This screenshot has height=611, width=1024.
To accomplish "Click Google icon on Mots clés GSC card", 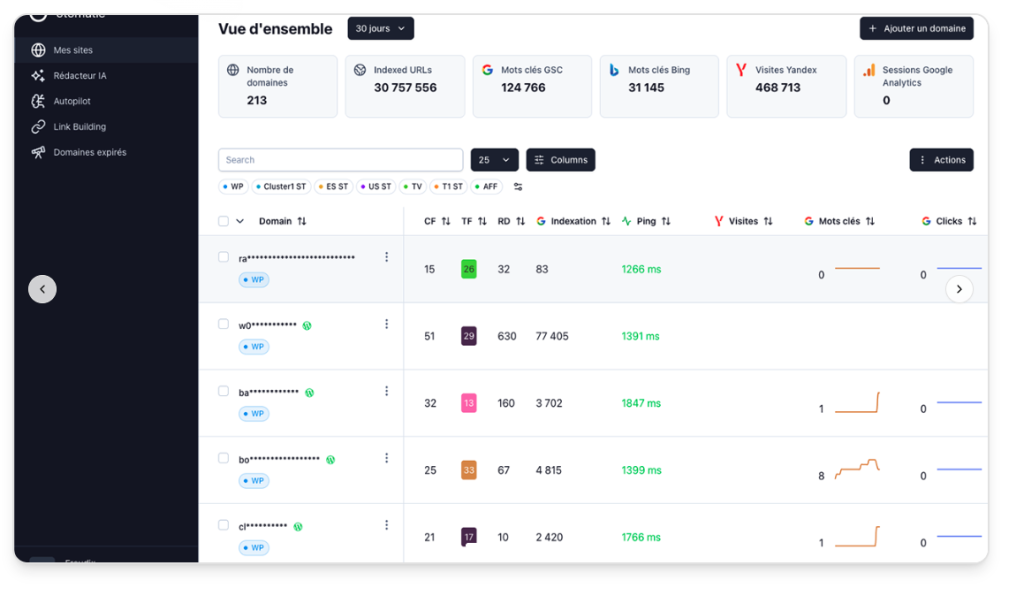I will pos(487,70).
